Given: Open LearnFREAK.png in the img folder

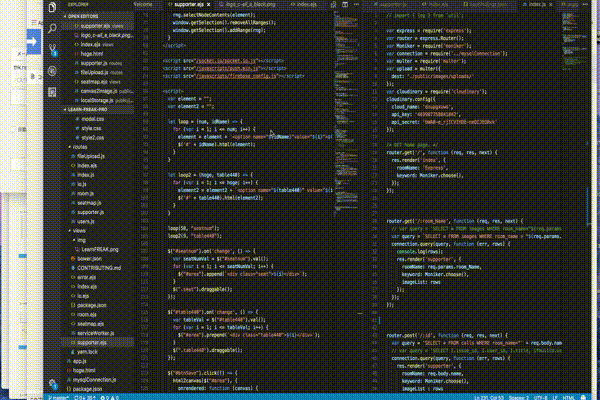Looking at the screenshot, I should (99, 249).
